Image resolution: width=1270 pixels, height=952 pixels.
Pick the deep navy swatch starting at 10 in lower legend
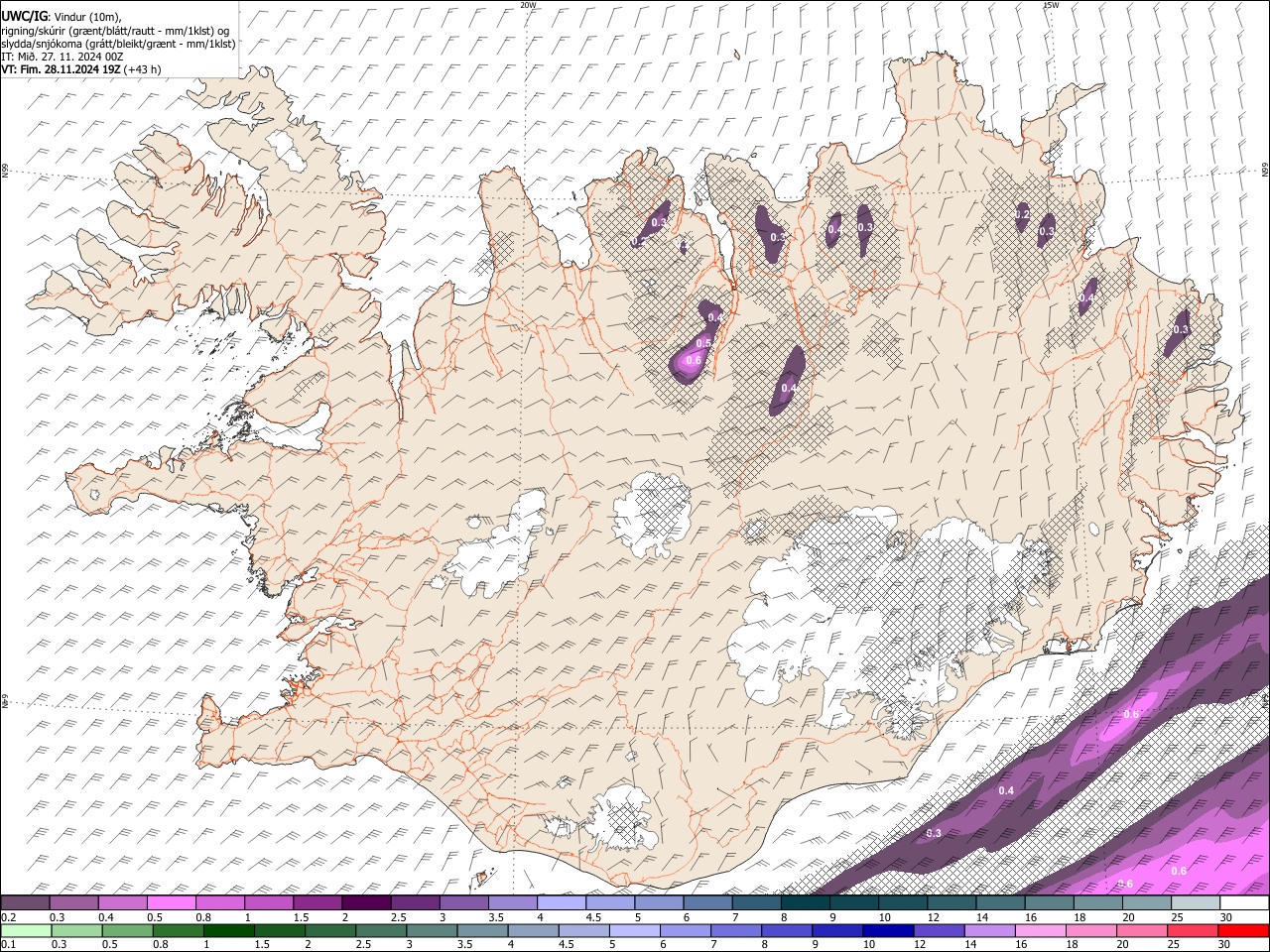[x=887, y=930]
